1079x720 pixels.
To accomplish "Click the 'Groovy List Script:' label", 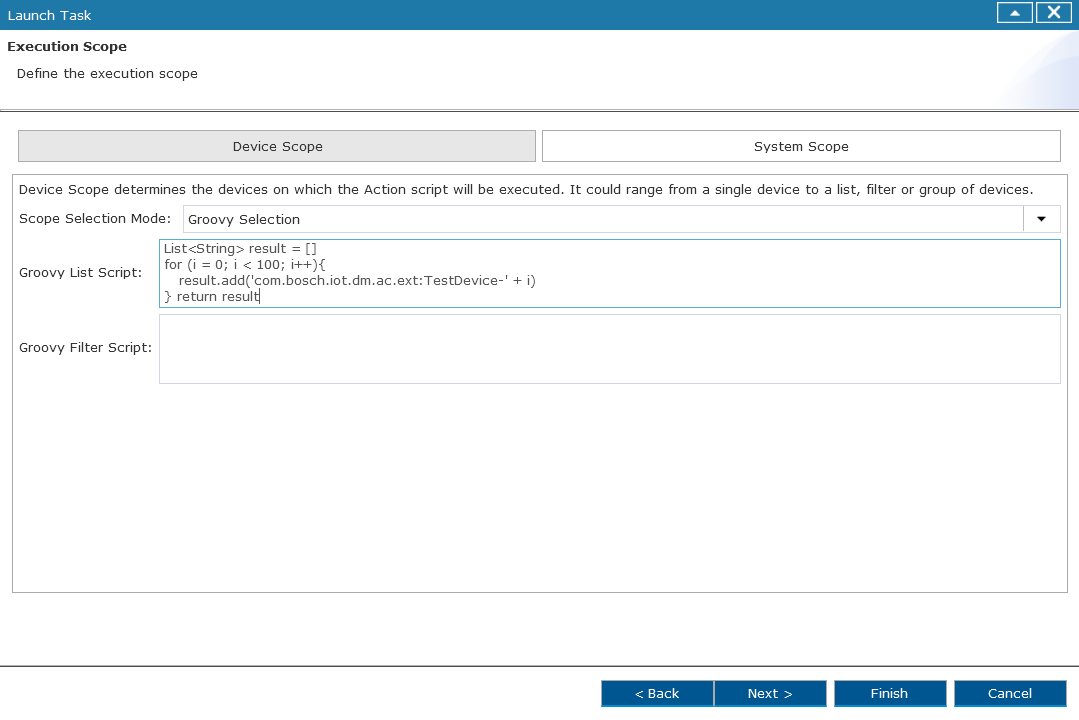I will (x=81, y=273).
